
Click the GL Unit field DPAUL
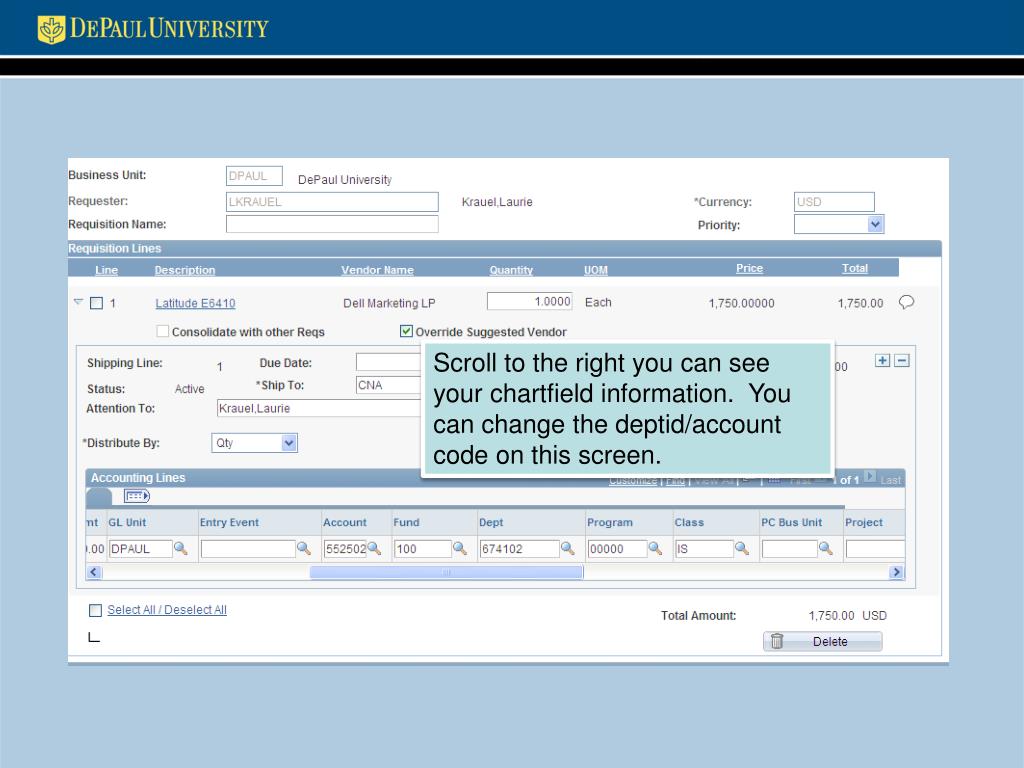click(140, 549)
